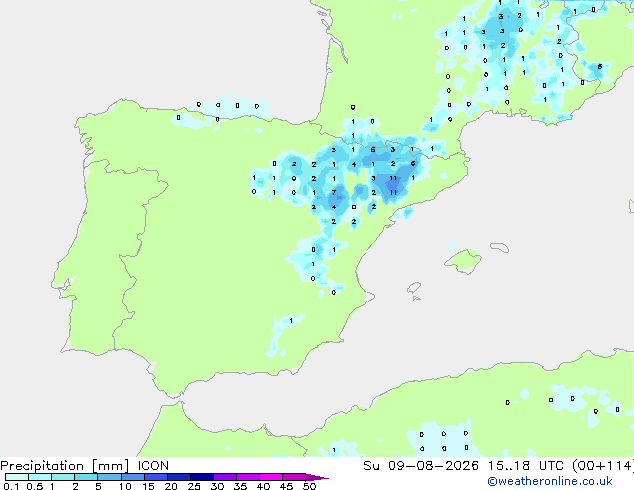This screenshot has width=634, height=490.
Task: Click the 20–25 mm legend swatch
Action: pyautogui.click(x=178, y=477)
